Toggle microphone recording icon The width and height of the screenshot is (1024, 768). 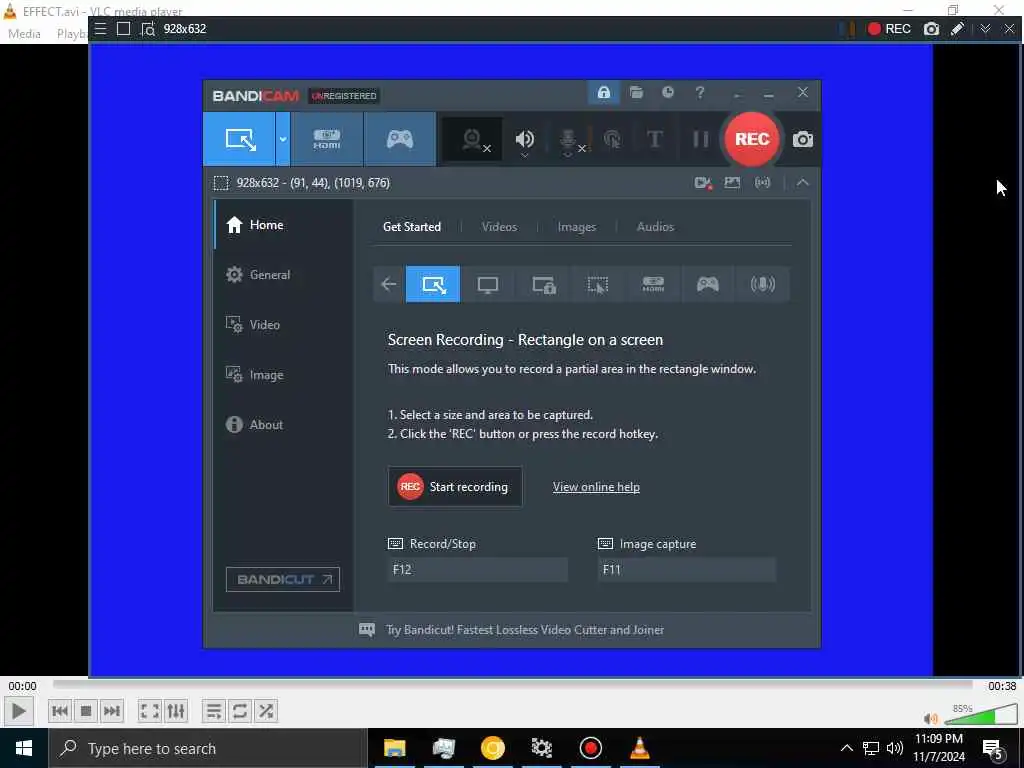(568, 139)
